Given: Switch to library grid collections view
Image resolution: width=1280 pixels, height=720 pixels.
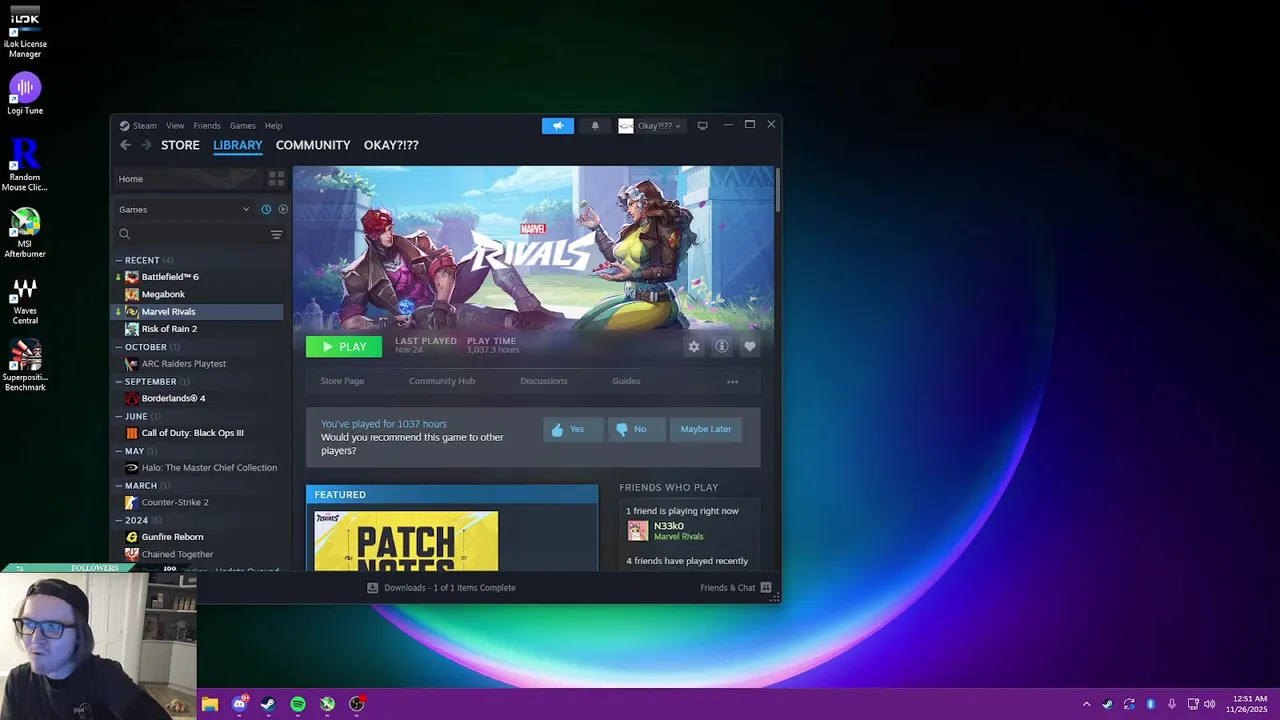Looking at the screenshot, I should [x=276, y=179].
